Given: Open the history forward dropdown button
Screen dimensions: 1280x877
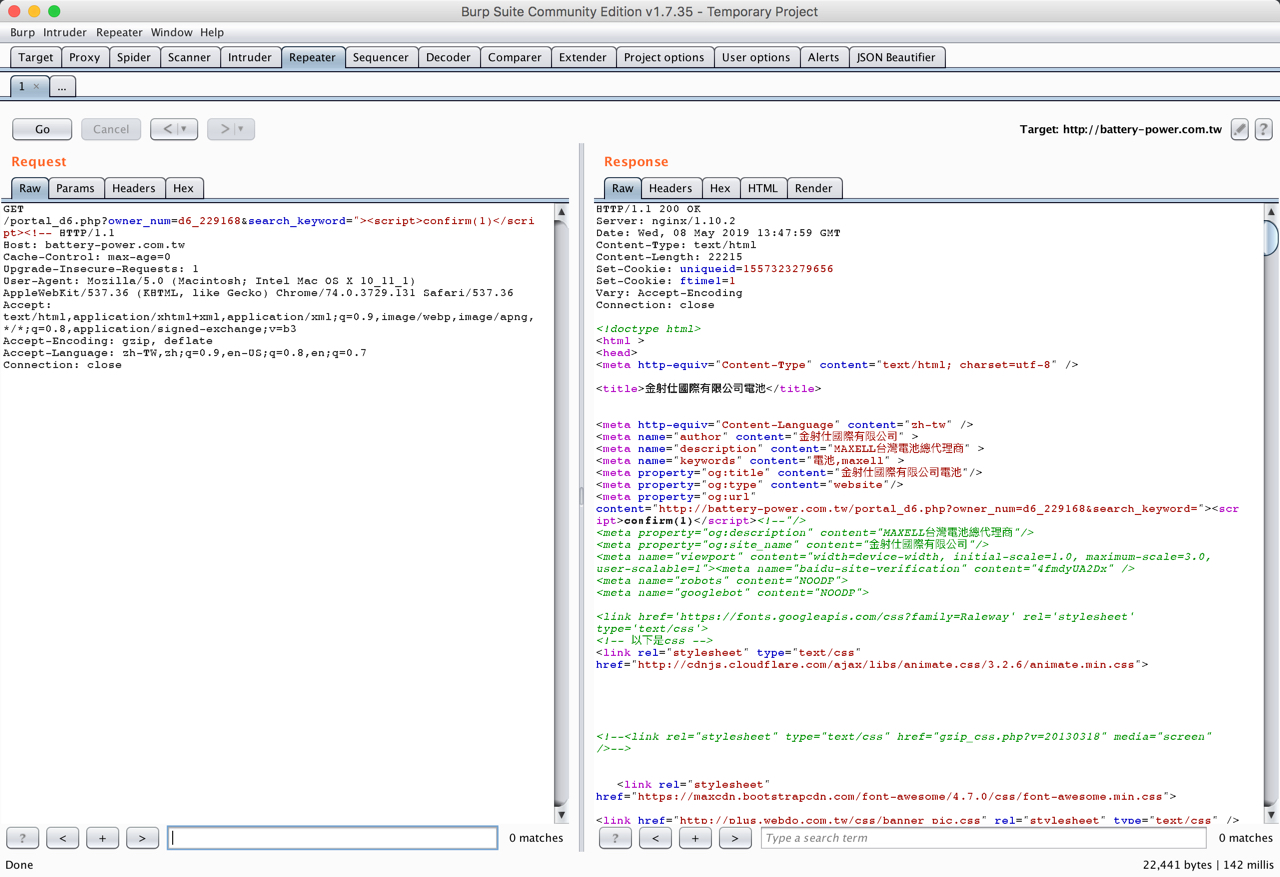Looking at the screenshot, I should click(231, 129).
